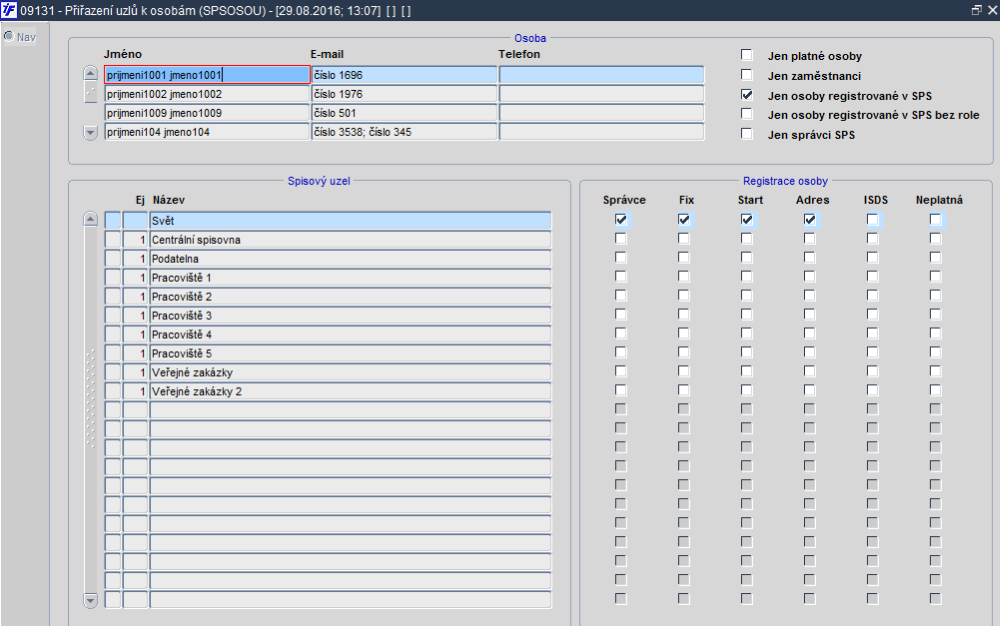
Task: Select the Pracoviště 4 node
Action: pyautogui.click(x=350, y=335)
